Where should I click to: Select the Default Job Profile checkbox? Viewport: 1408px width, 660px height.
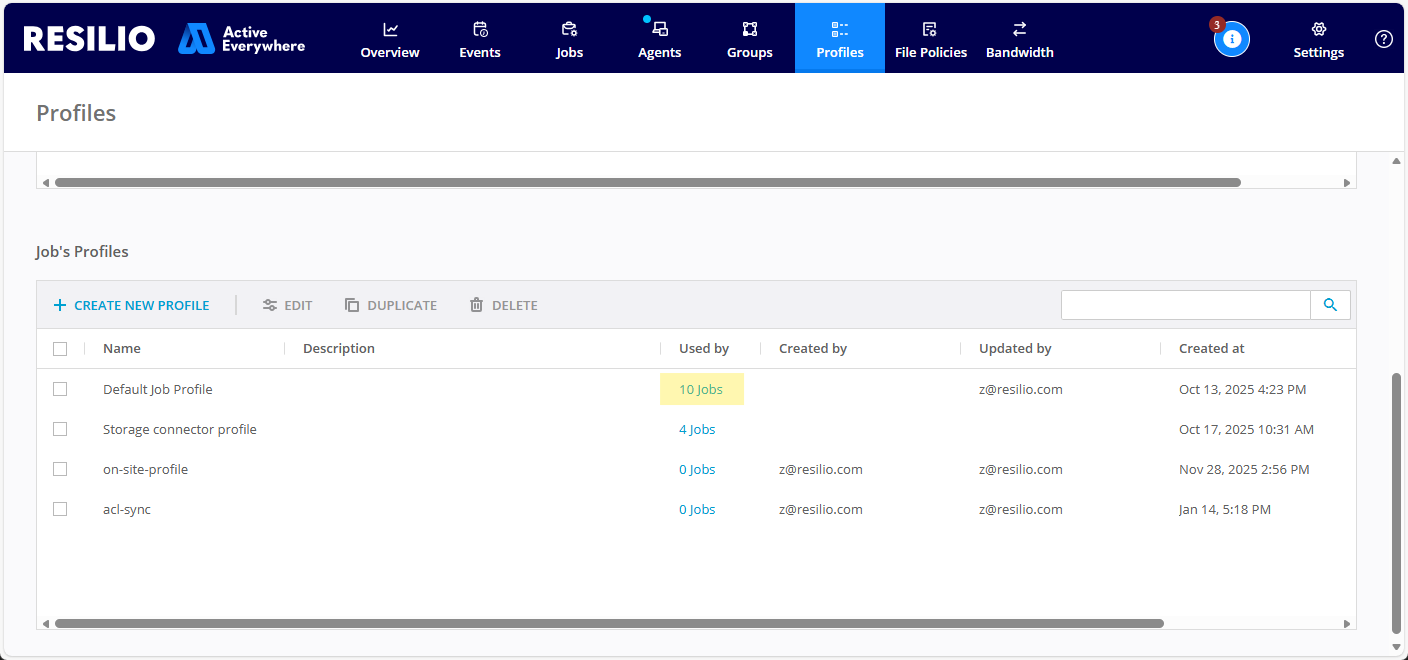point(60,389)
